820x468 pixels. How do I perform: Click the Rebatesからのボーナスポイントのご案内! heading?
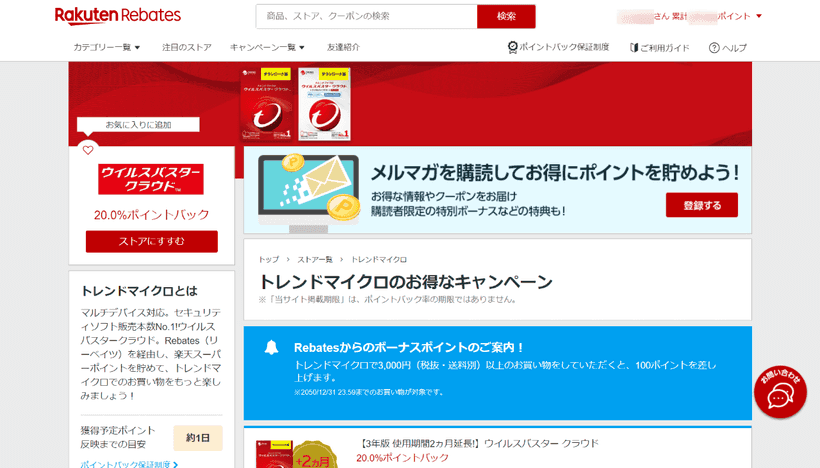(x=408, y=347)
